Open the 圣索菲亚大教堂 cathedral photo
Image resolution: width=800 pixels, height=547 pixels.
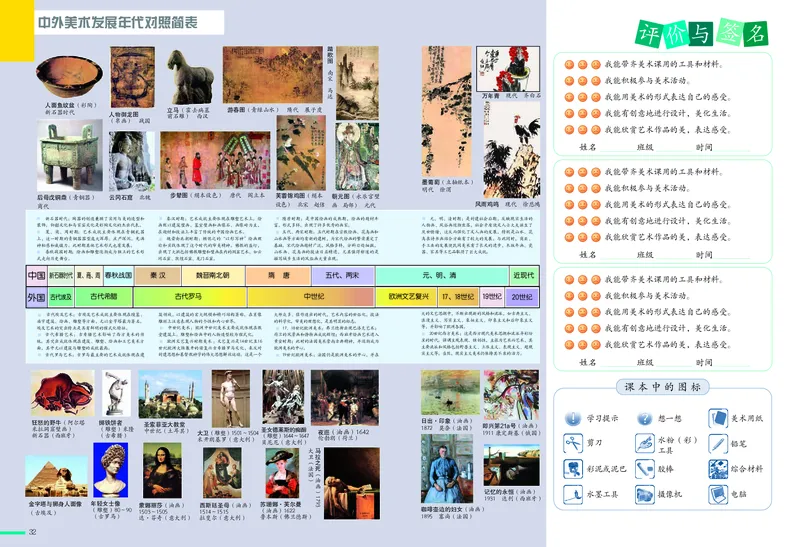pyautogui.click(x=170, y=394)
